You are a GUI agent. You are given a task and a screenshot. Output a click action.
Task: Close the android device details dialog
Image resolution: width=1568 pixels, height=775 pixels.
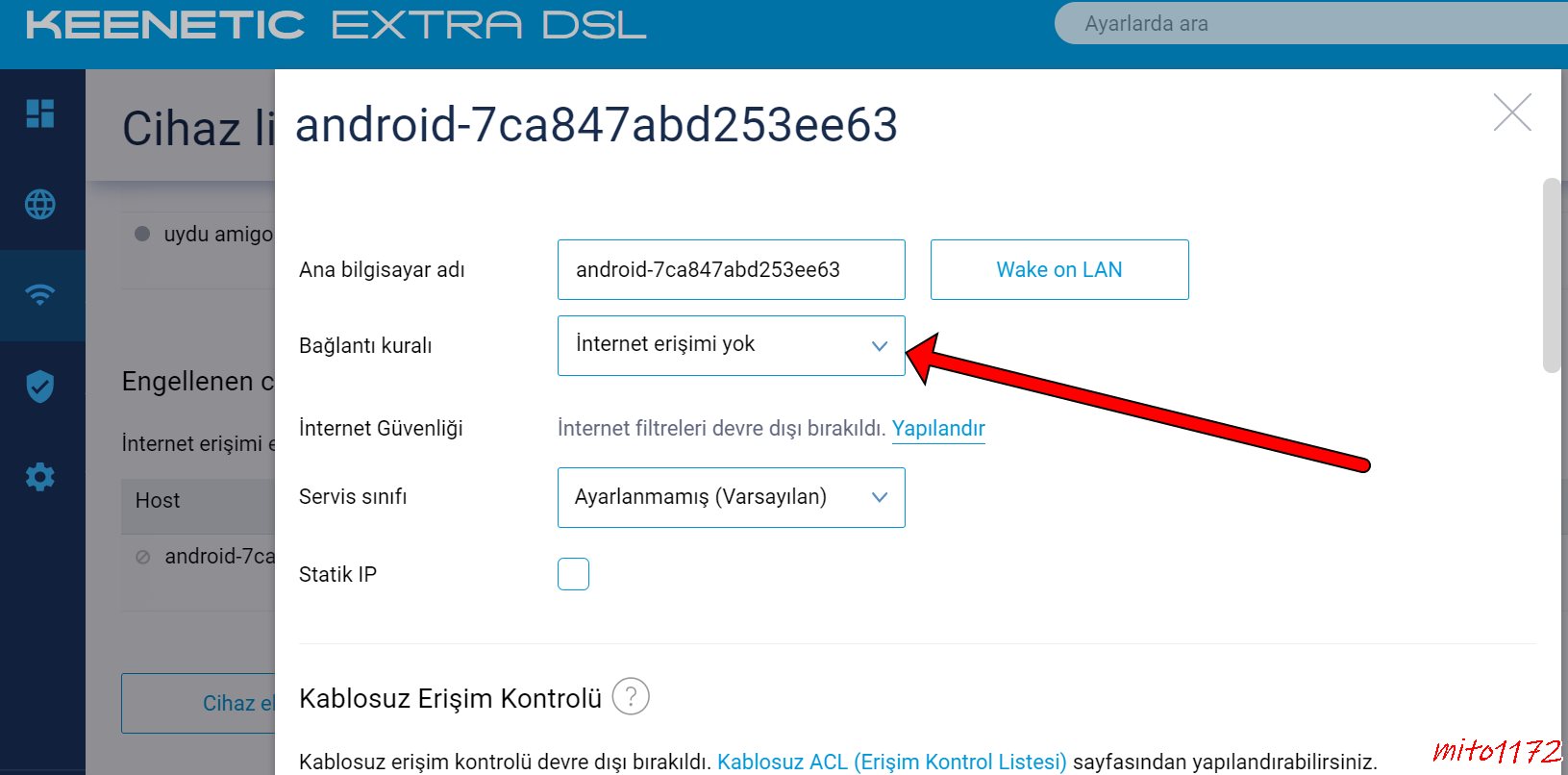[x=1512, y=112]
